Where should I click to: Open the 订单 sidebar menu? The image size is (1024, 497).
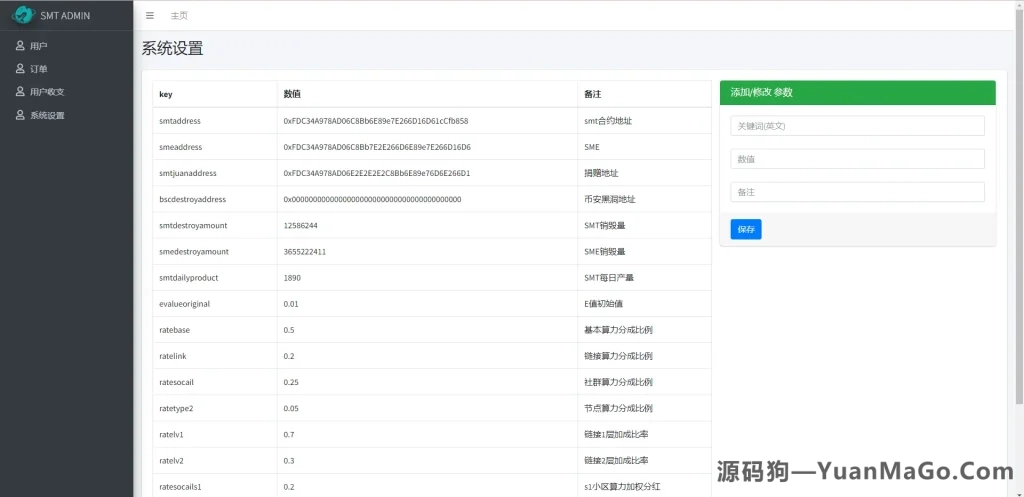pos(67,69)
